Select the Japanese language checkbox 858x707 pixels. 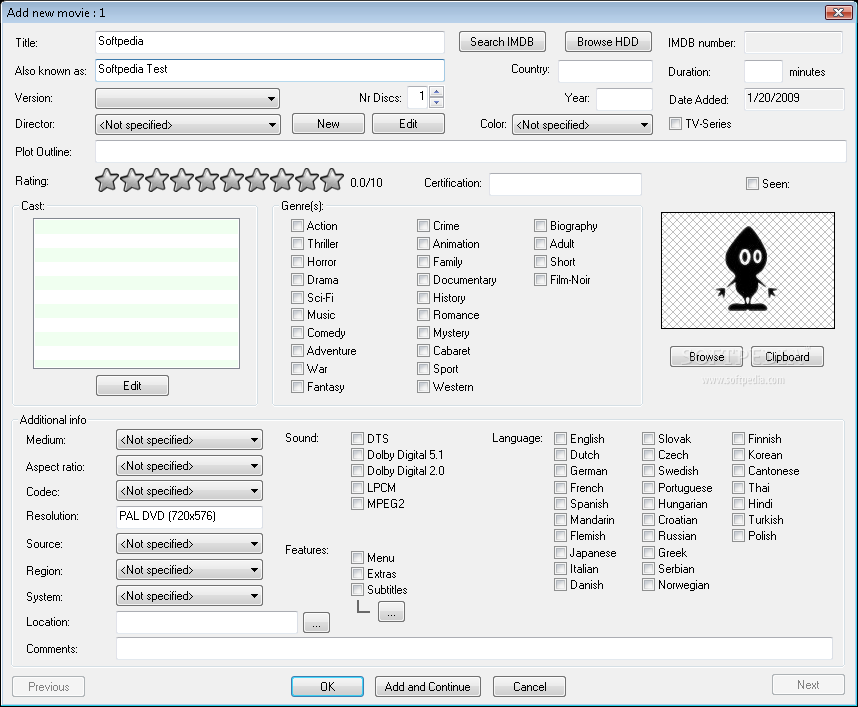pyautogui.click(x=560, y=553)
